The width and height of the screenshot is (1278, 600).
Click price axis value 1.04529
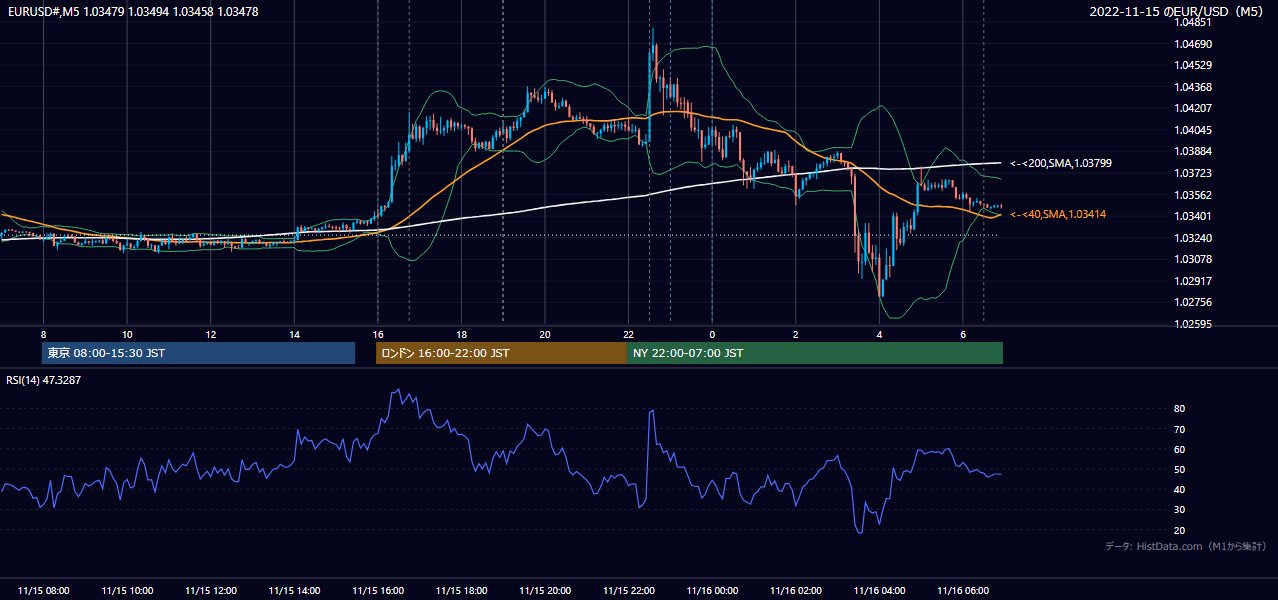tap(1195, 65)
